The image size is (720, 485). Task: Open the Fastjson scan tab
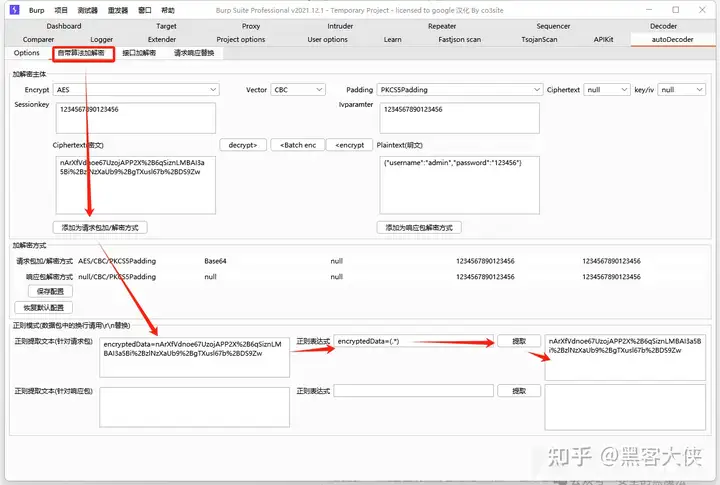(x=460, y=39)
